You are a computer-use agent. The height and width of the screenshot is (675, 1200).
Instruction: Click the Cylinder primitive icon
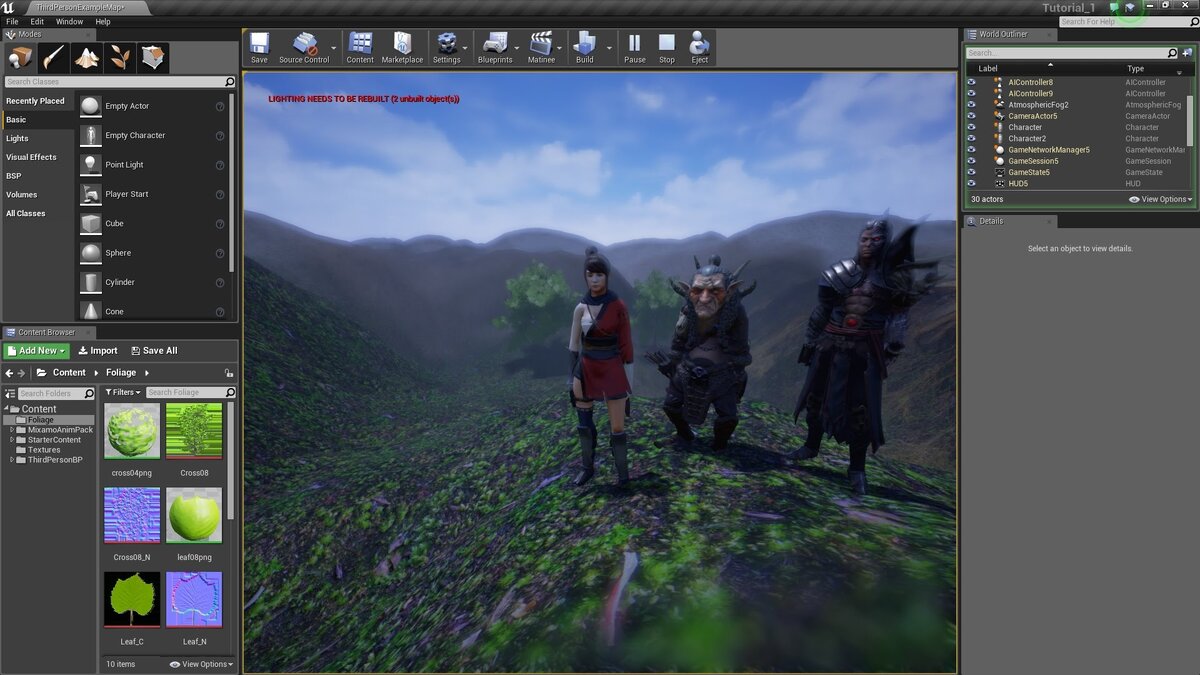(91, 282)
